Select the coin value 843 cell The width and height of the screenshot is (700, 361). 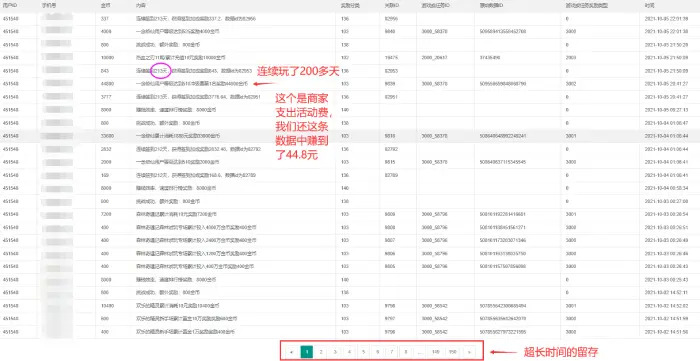[x=105, y=71]
